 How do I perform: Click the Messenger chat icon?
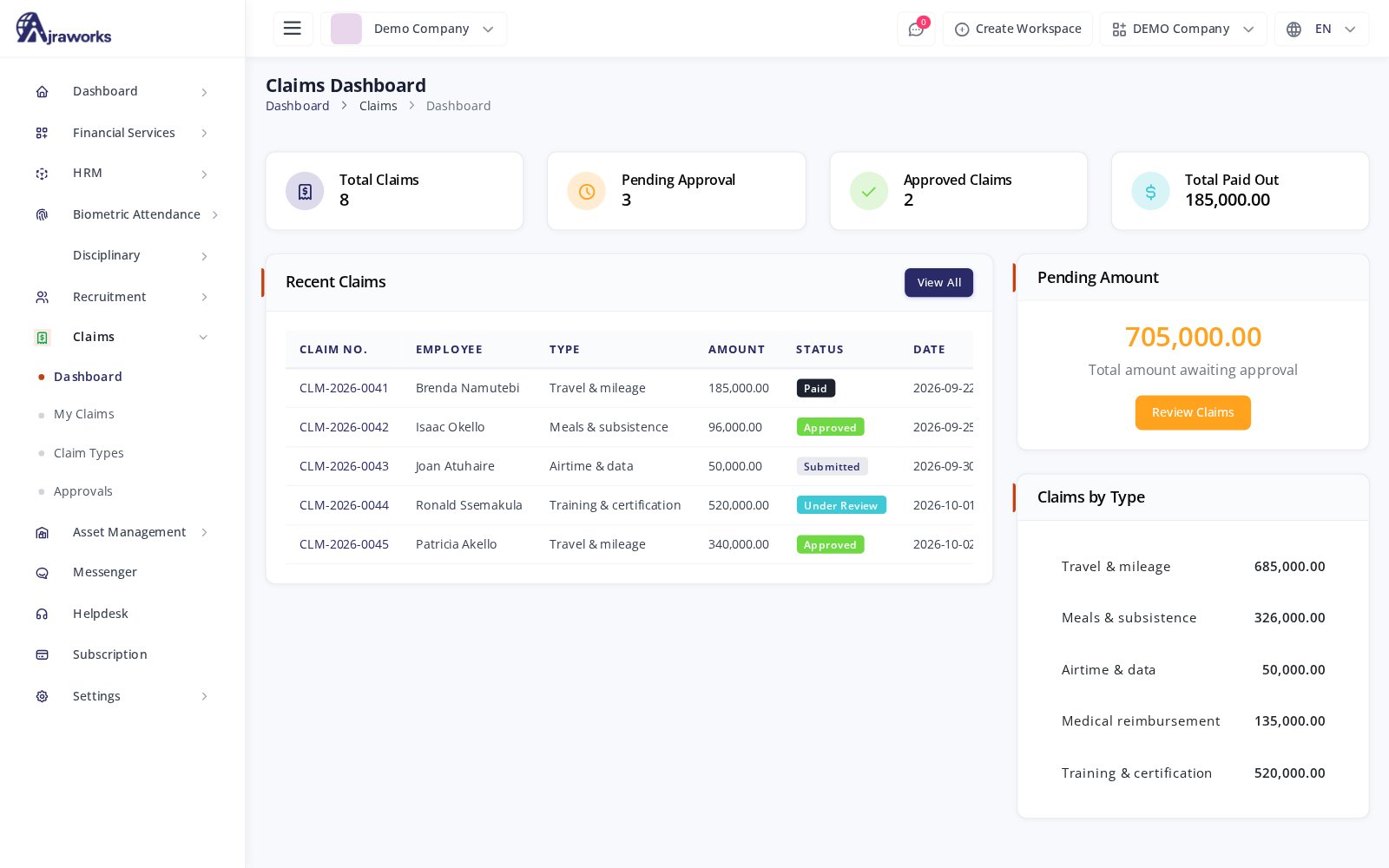coord(42,573)
